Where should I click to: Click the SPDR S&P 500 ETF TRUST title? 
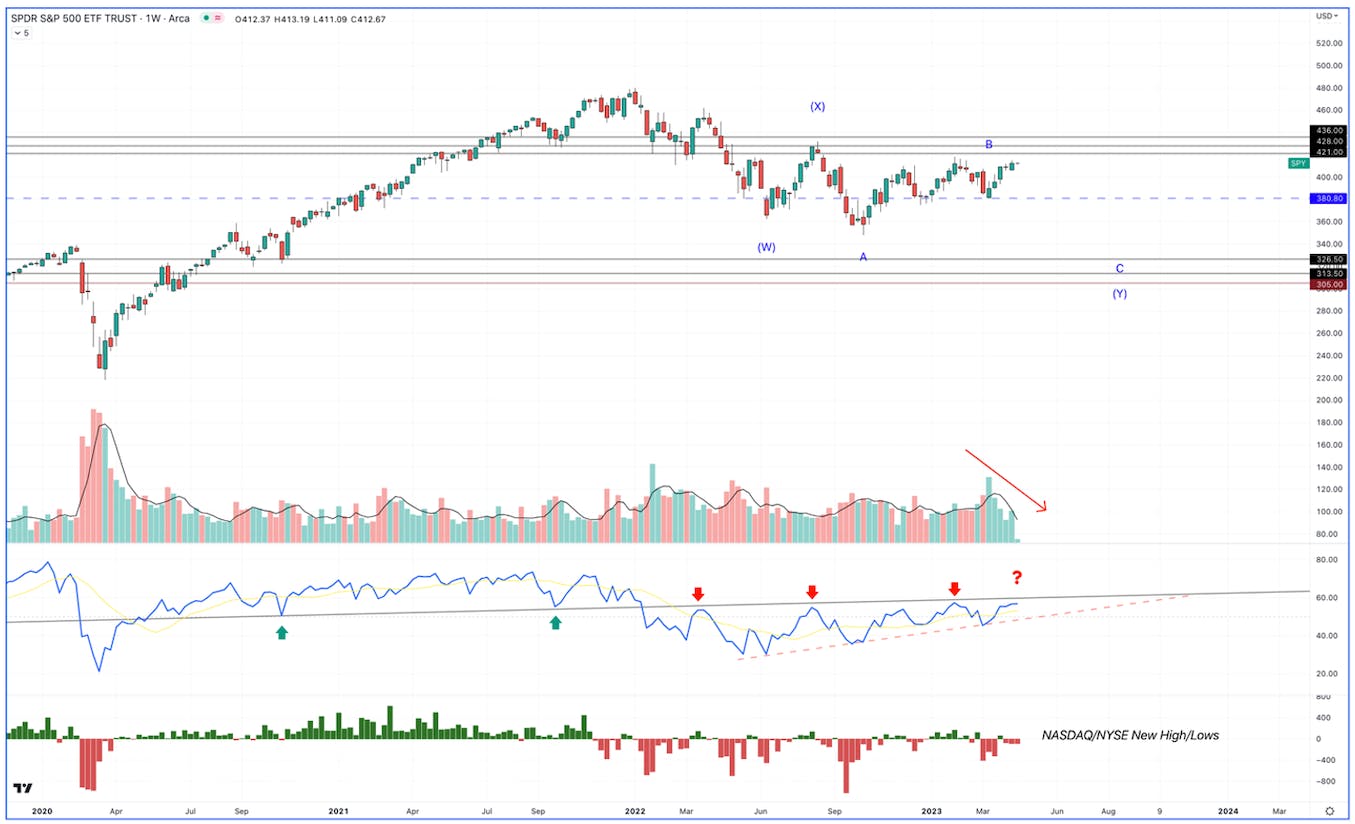84,18
